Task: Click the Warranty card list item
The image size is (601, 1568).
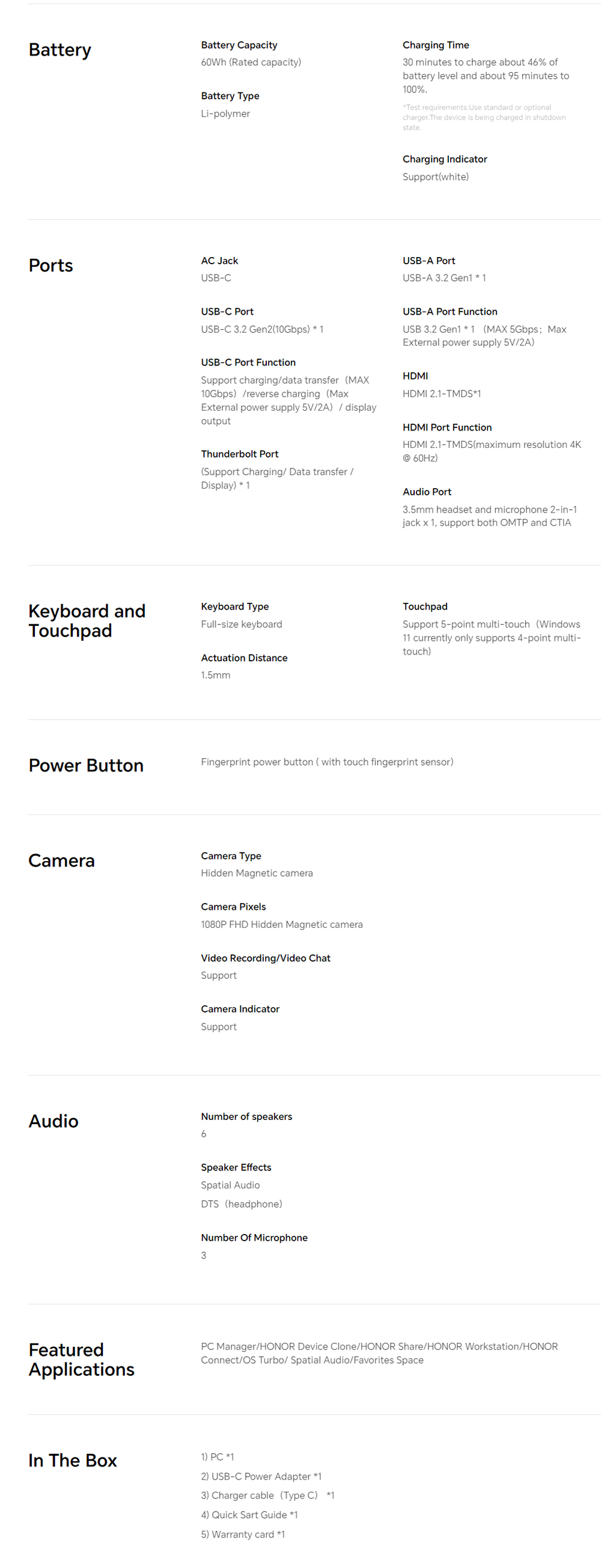Action: 243,1534
